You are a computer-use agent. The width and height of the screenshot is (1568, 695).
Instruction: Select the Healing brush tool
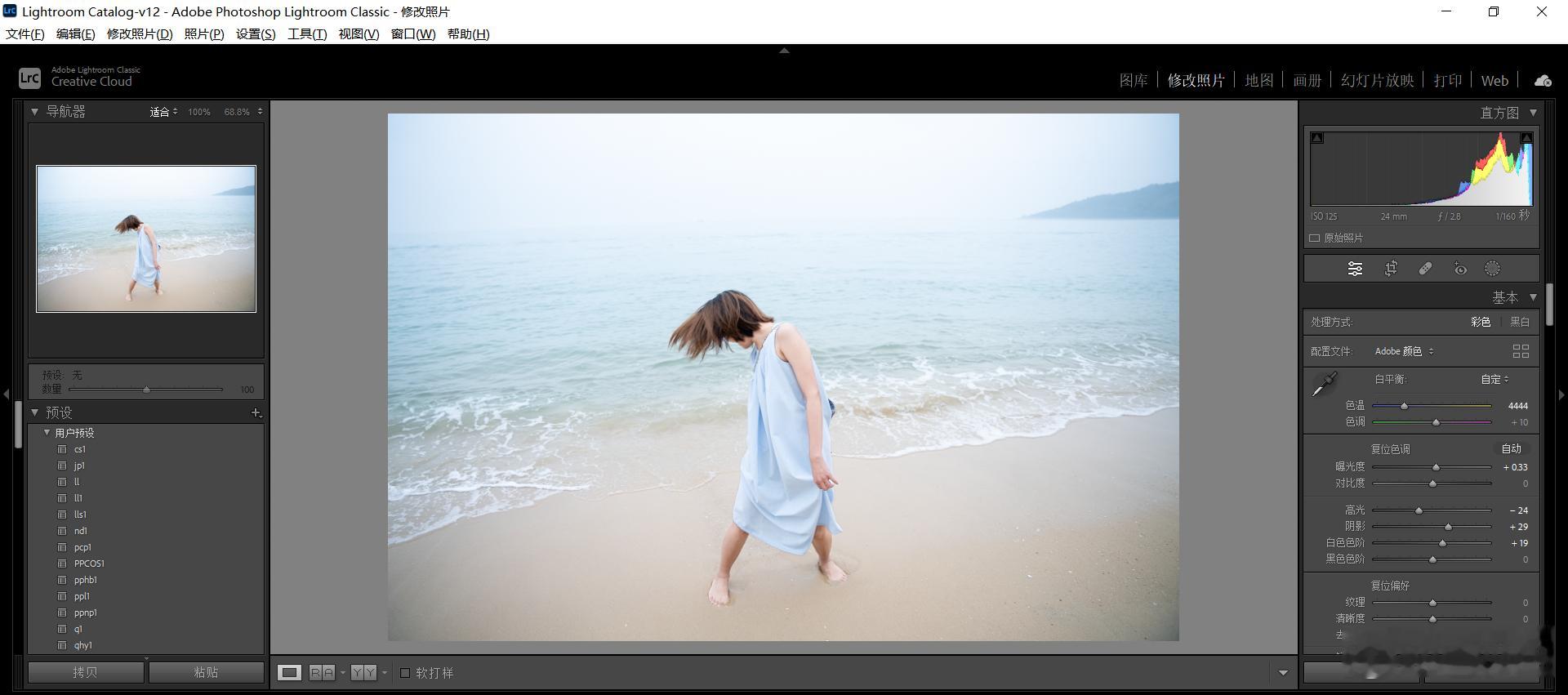tap(1425, 269)
